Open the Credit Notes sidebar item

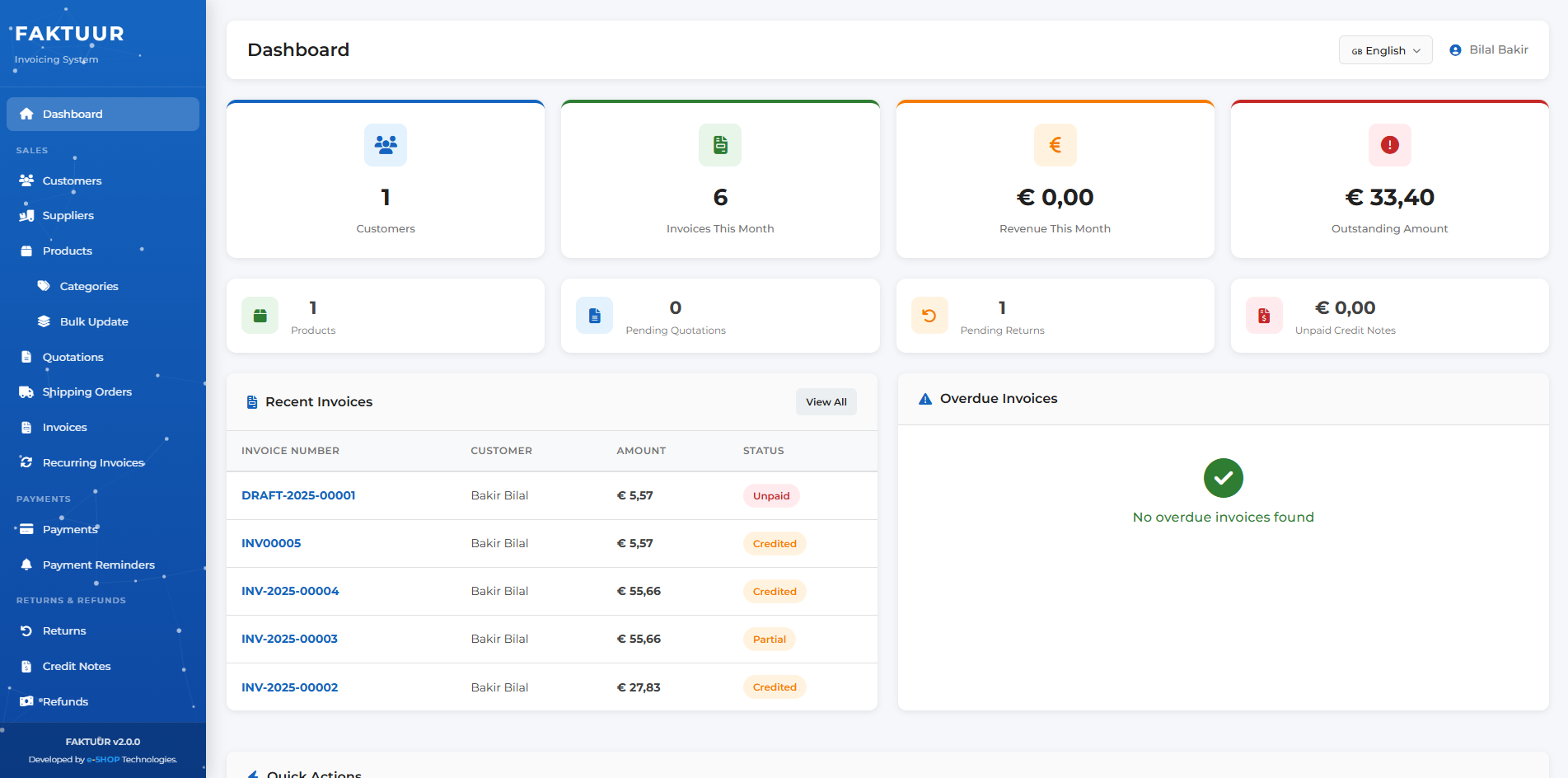[x=77, y=666]
